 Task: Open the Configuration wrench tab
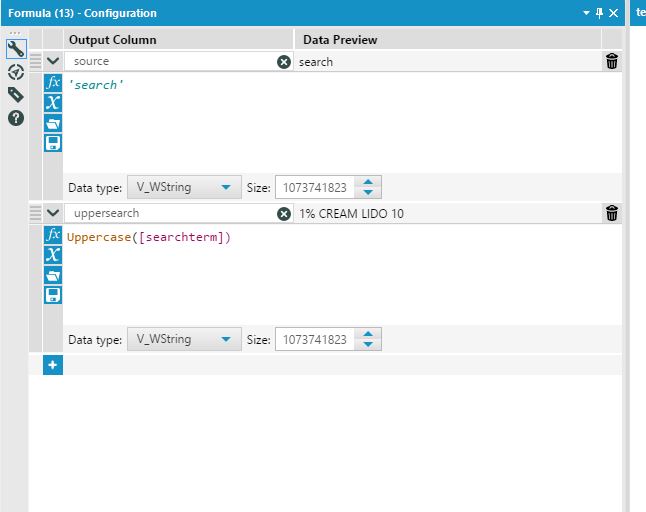[15, 49]
